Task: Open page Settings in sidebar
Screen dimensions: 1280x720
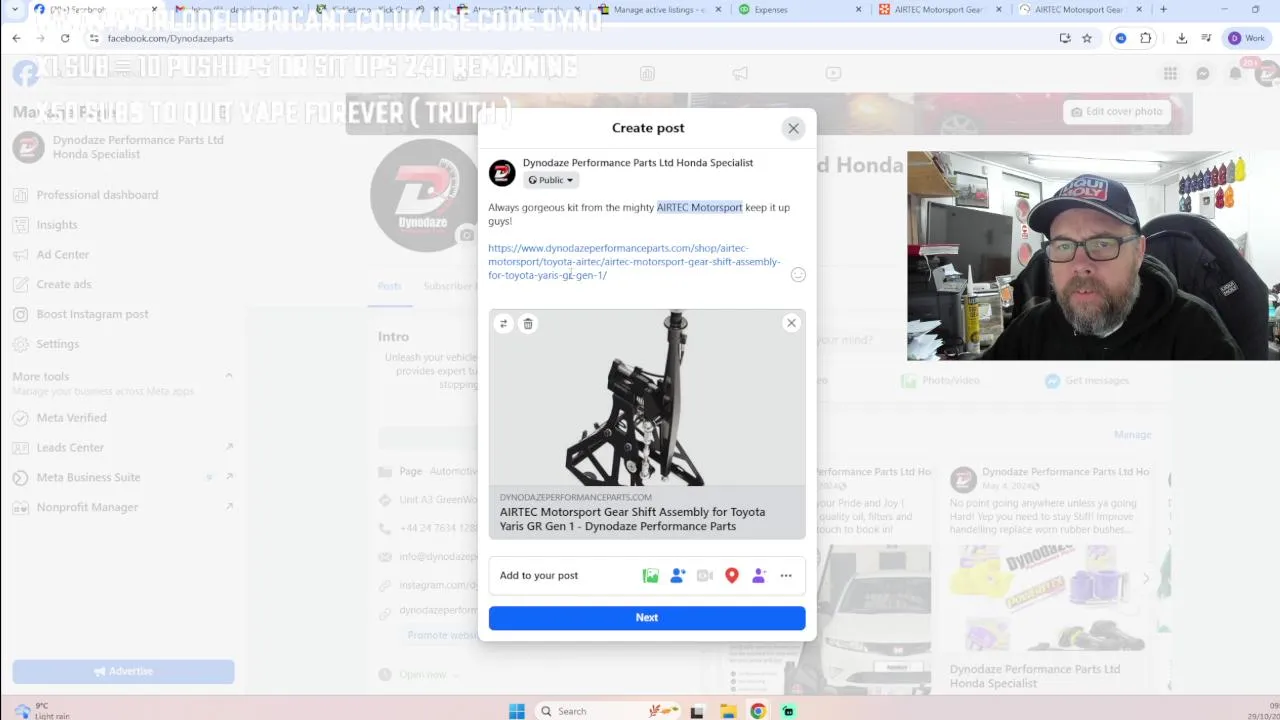Action: point(57,344)
